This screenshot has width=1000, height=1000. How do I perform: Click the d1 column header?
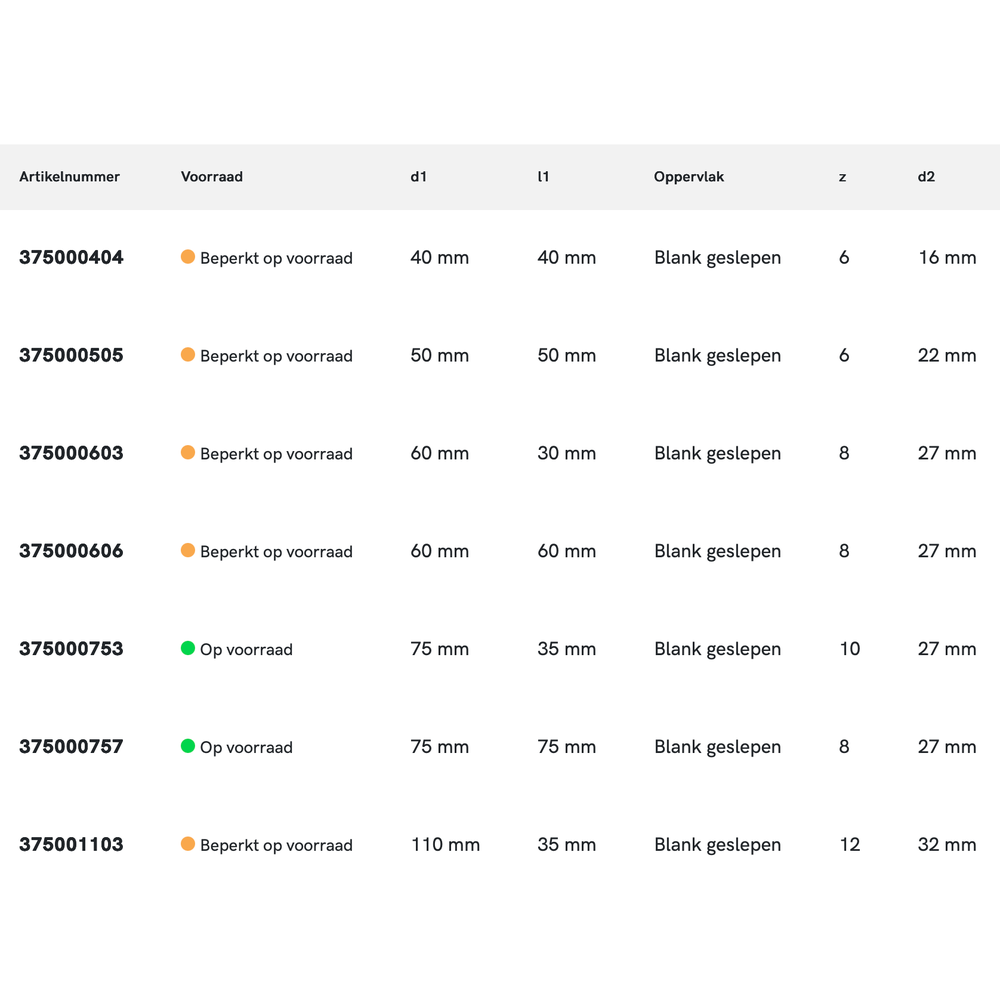coord(418,177)
